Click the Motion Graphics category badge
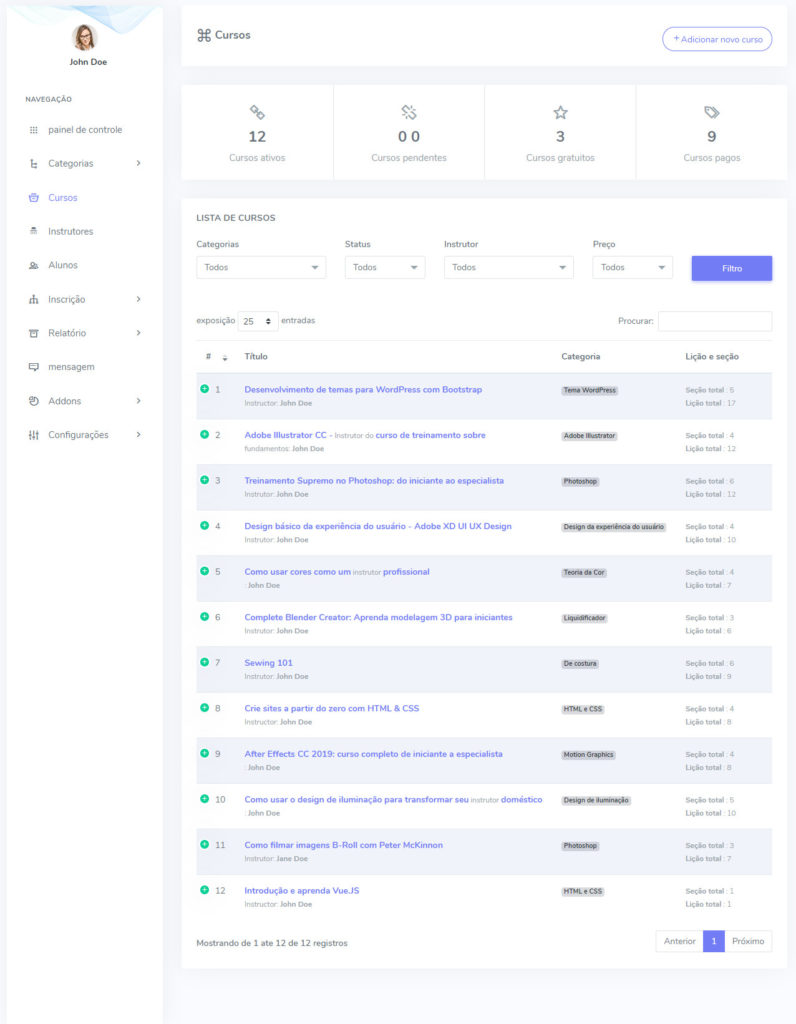Image resolution: width=796 pixels, height=1024 pixels. coord(588,755)
